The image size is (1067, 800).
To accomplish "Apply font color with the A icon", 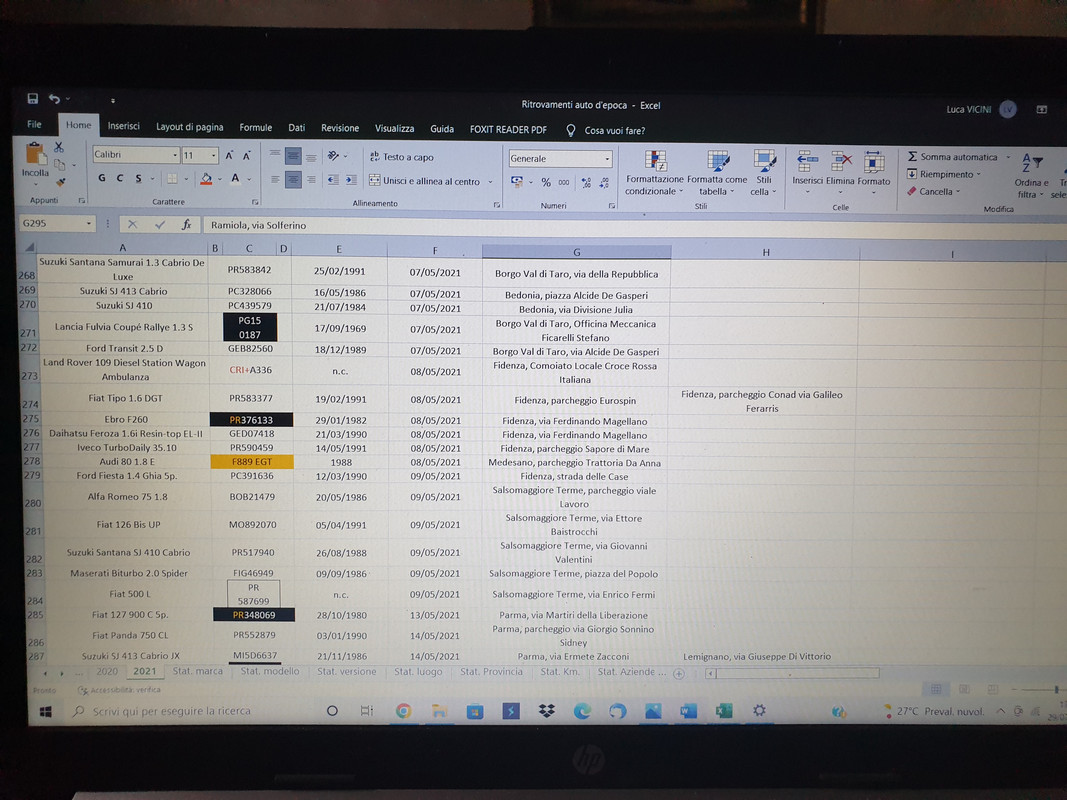I will point(235,179).
